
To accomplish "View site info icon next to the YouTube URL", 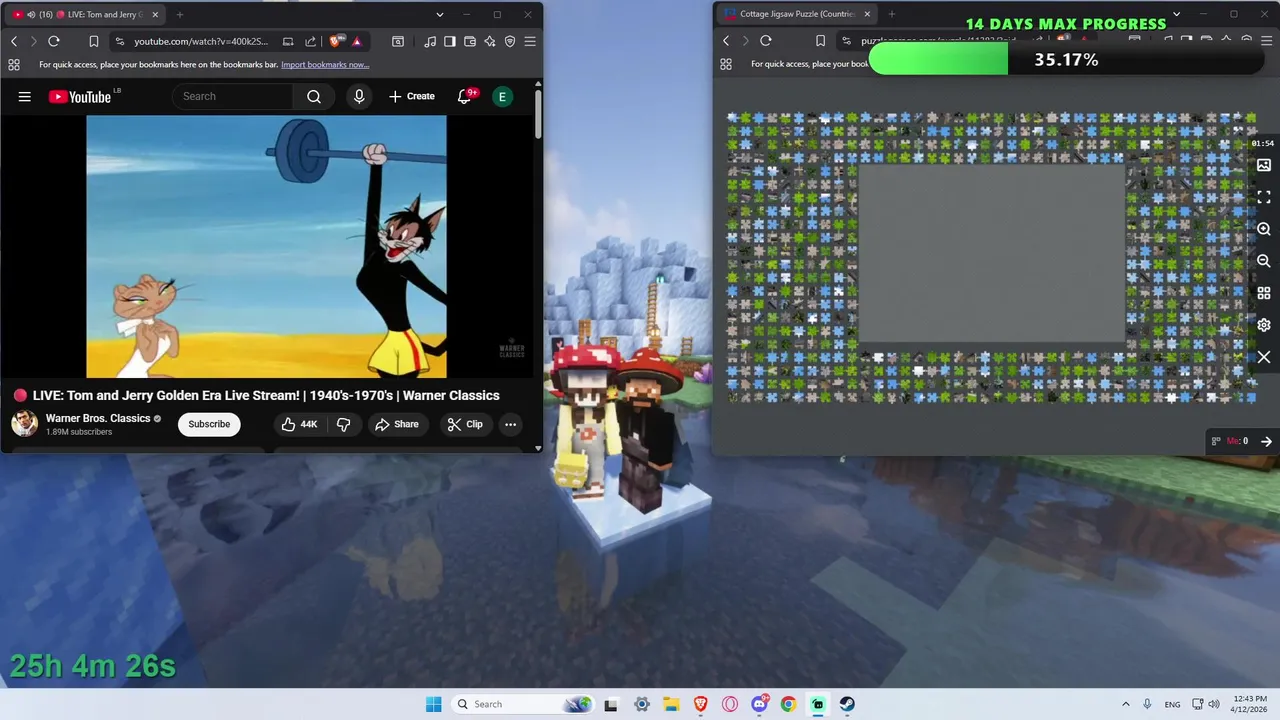I will [120, 41].
